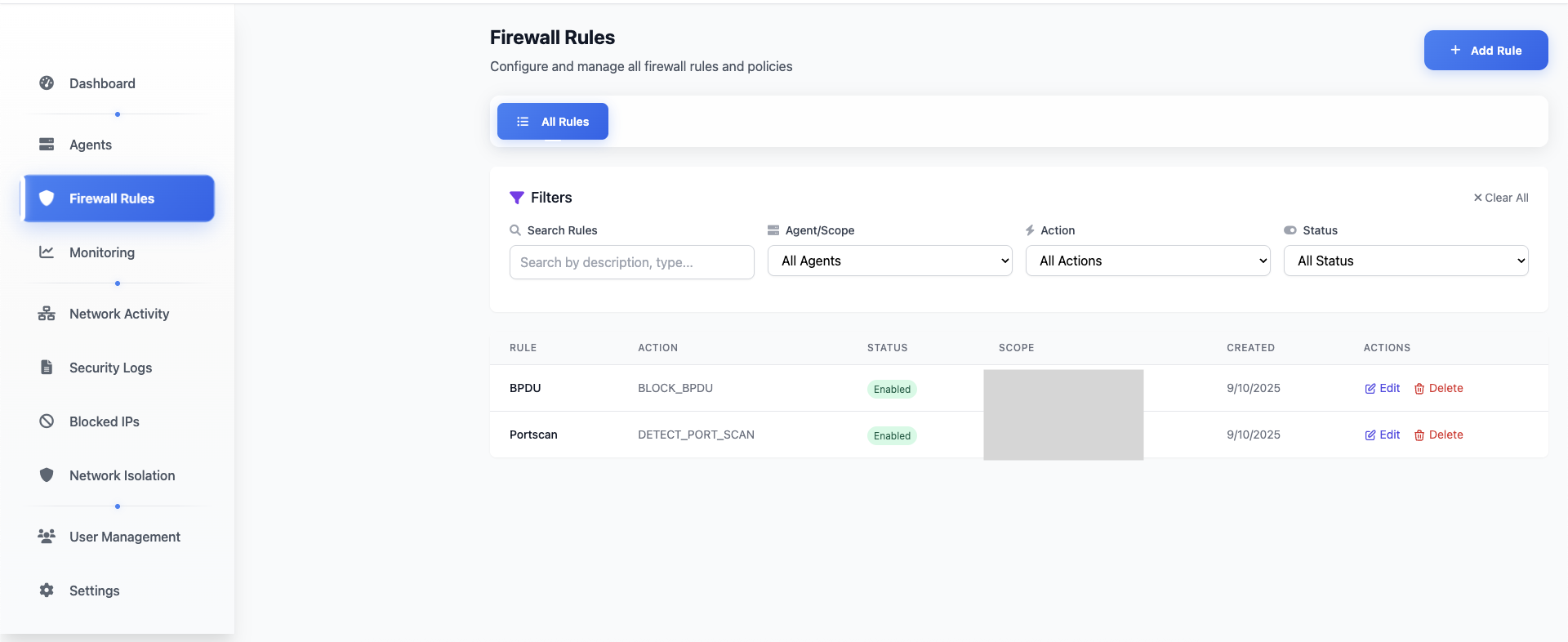
Task: Click the Add Rule button
Action: (x=1485, y=50)
